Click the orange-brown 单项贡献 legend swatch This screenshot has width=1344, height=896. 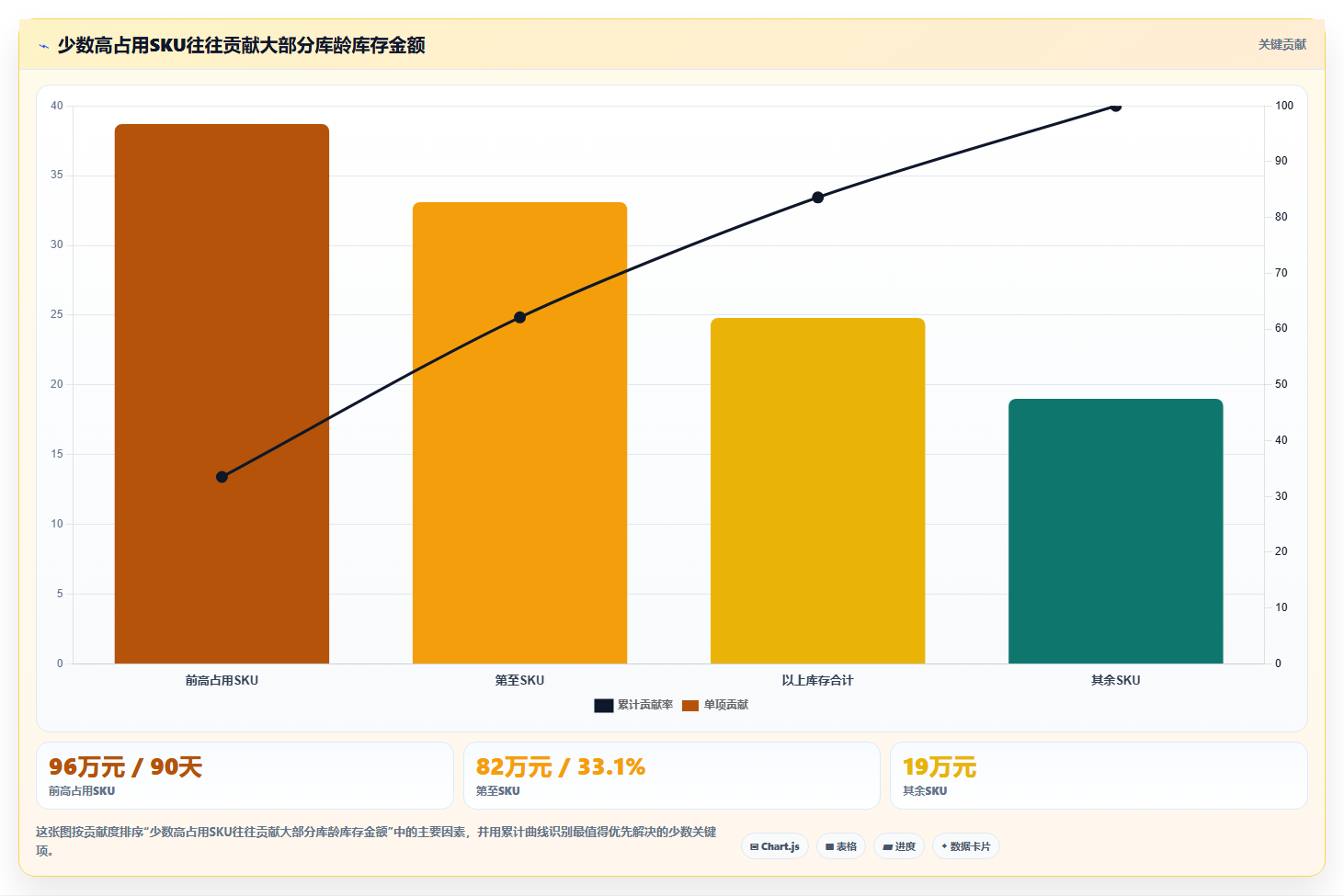point(690,705)
